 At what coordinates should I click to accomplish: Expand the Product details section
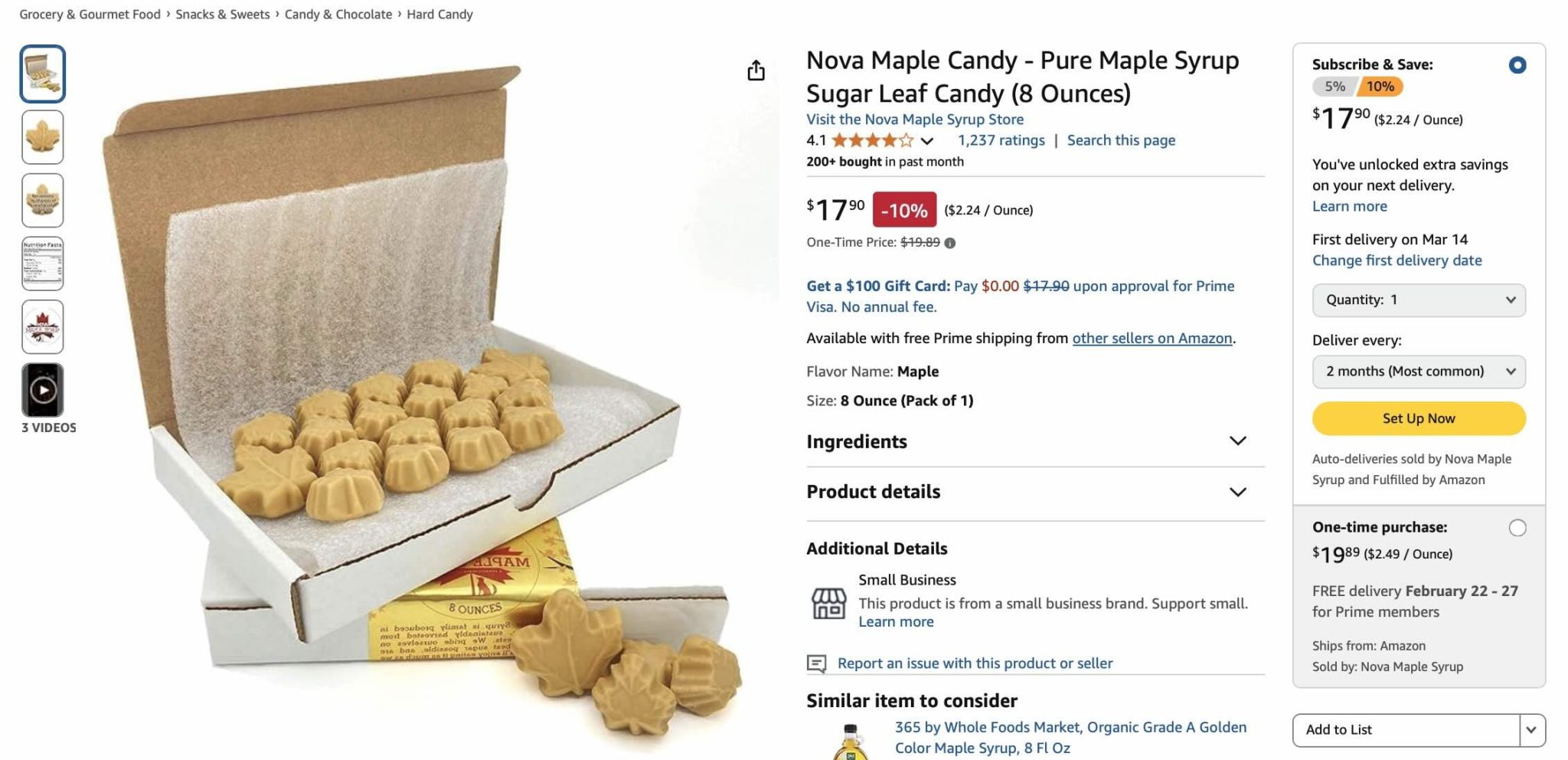1237,492
